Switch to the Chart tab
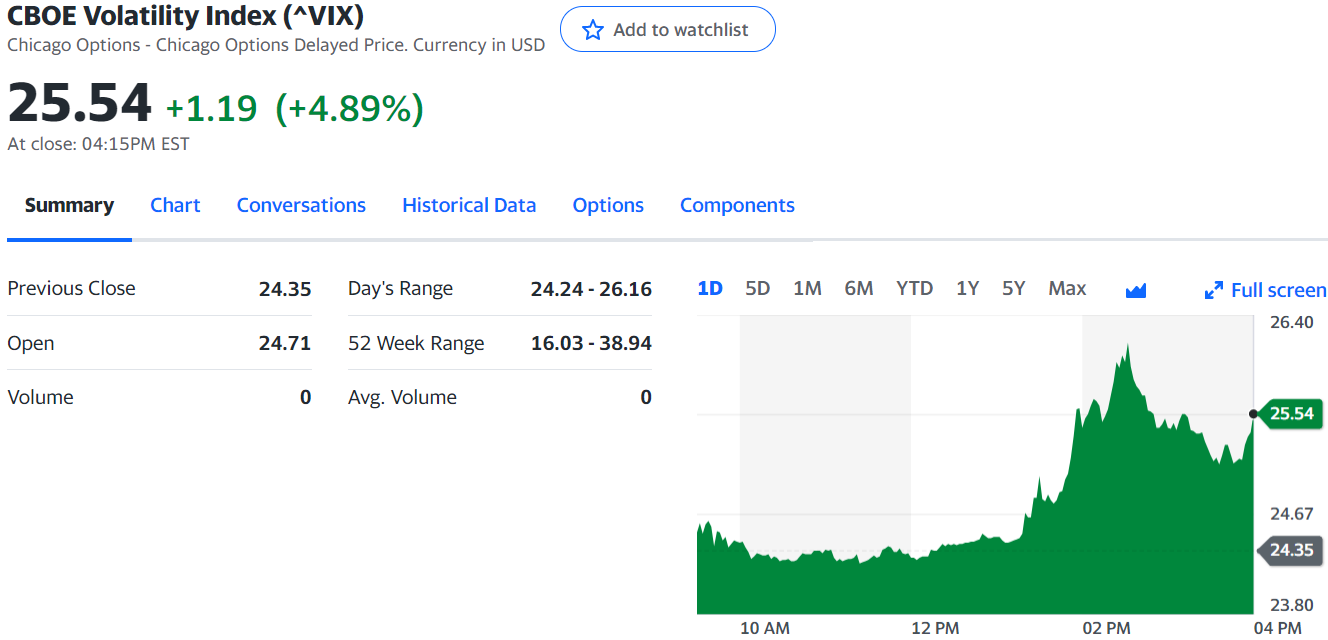 click(175, 205)
